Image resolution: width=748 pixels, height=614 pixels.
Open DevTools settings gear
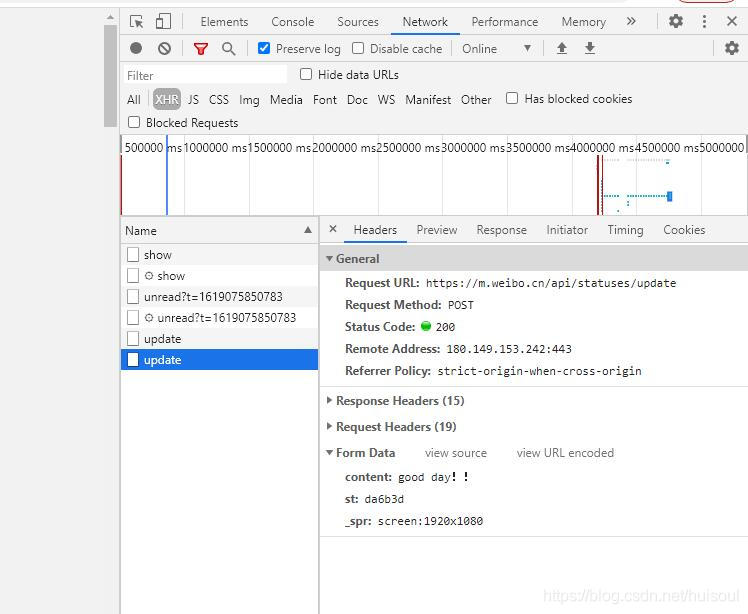coord(676,21)
